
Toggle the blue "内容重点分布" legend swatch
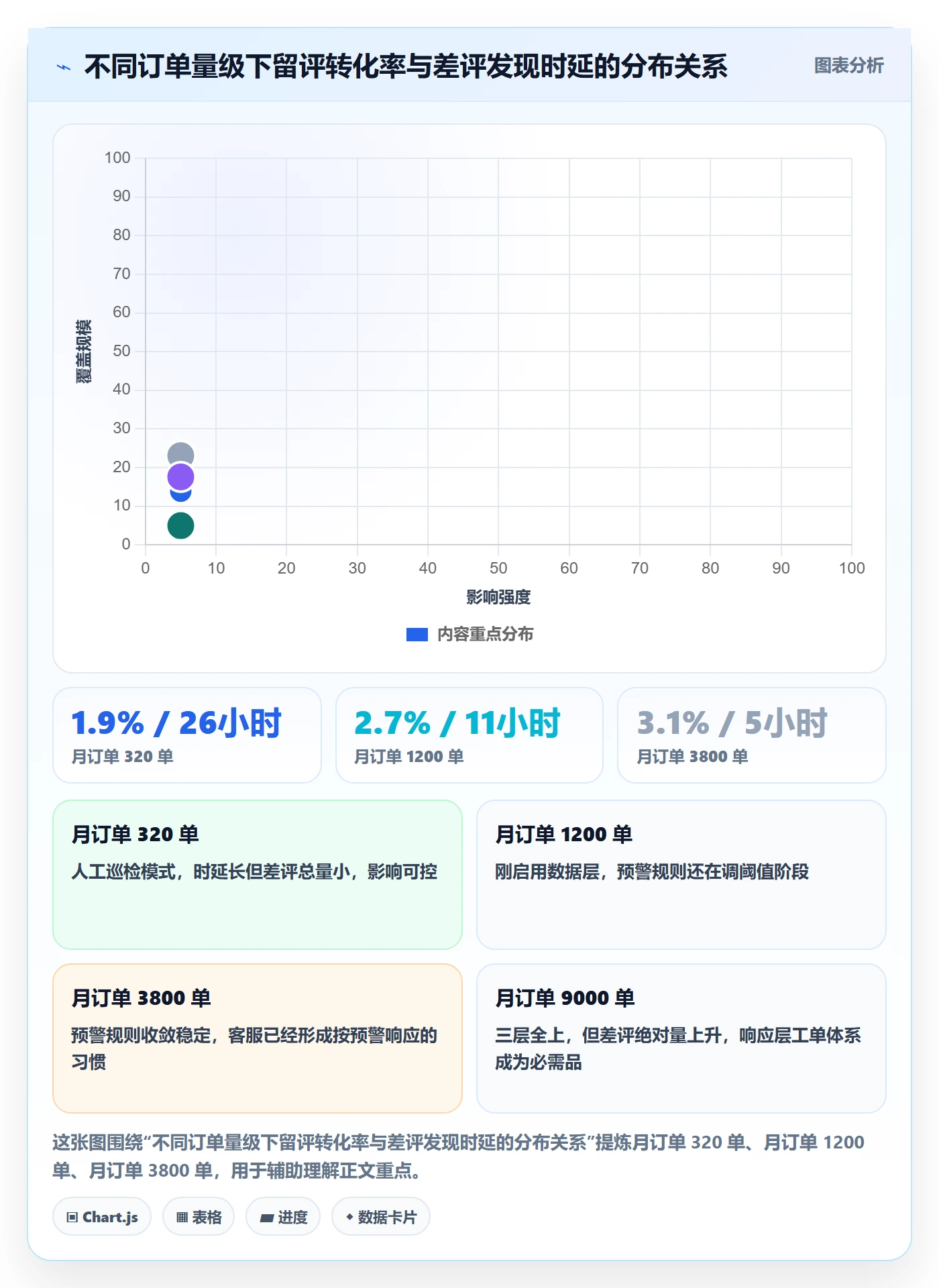[x=417, y=635]
